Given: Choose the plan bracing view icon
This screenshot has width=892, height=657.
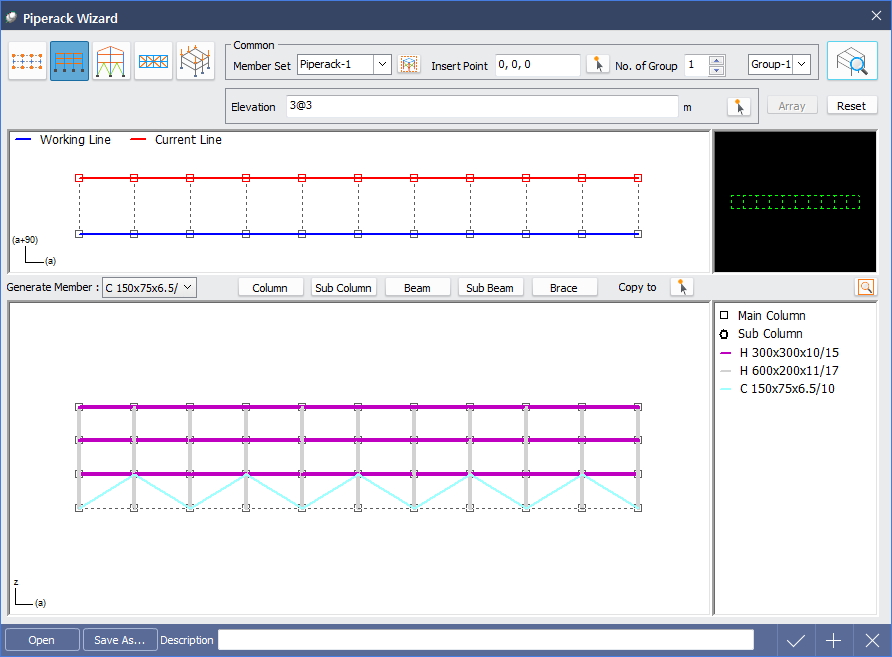Looking at the screenshot, I should [153, 61].
